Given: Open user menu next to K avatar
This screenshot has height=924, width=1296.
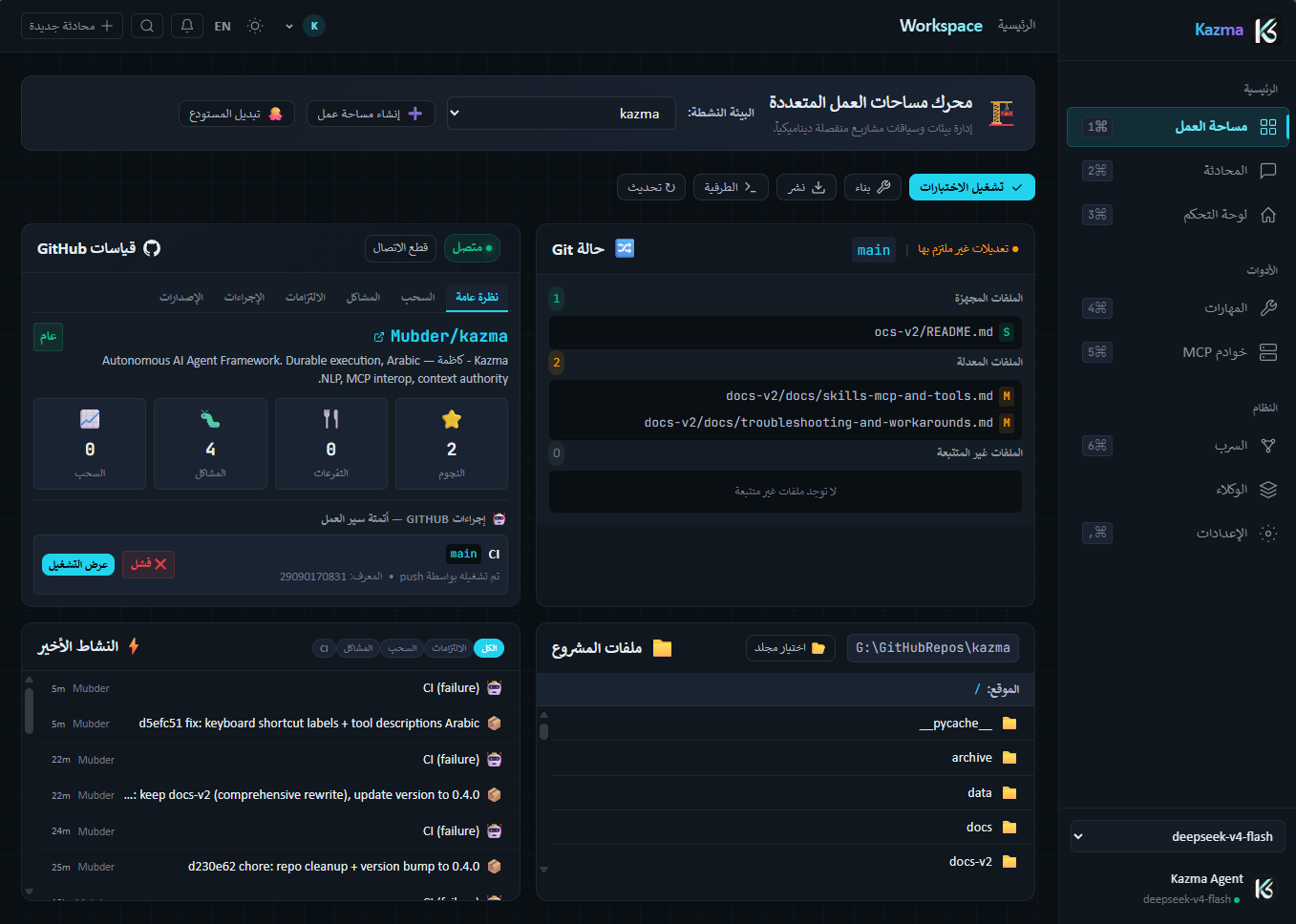Looking at the screenshot, I should (289, 27).
